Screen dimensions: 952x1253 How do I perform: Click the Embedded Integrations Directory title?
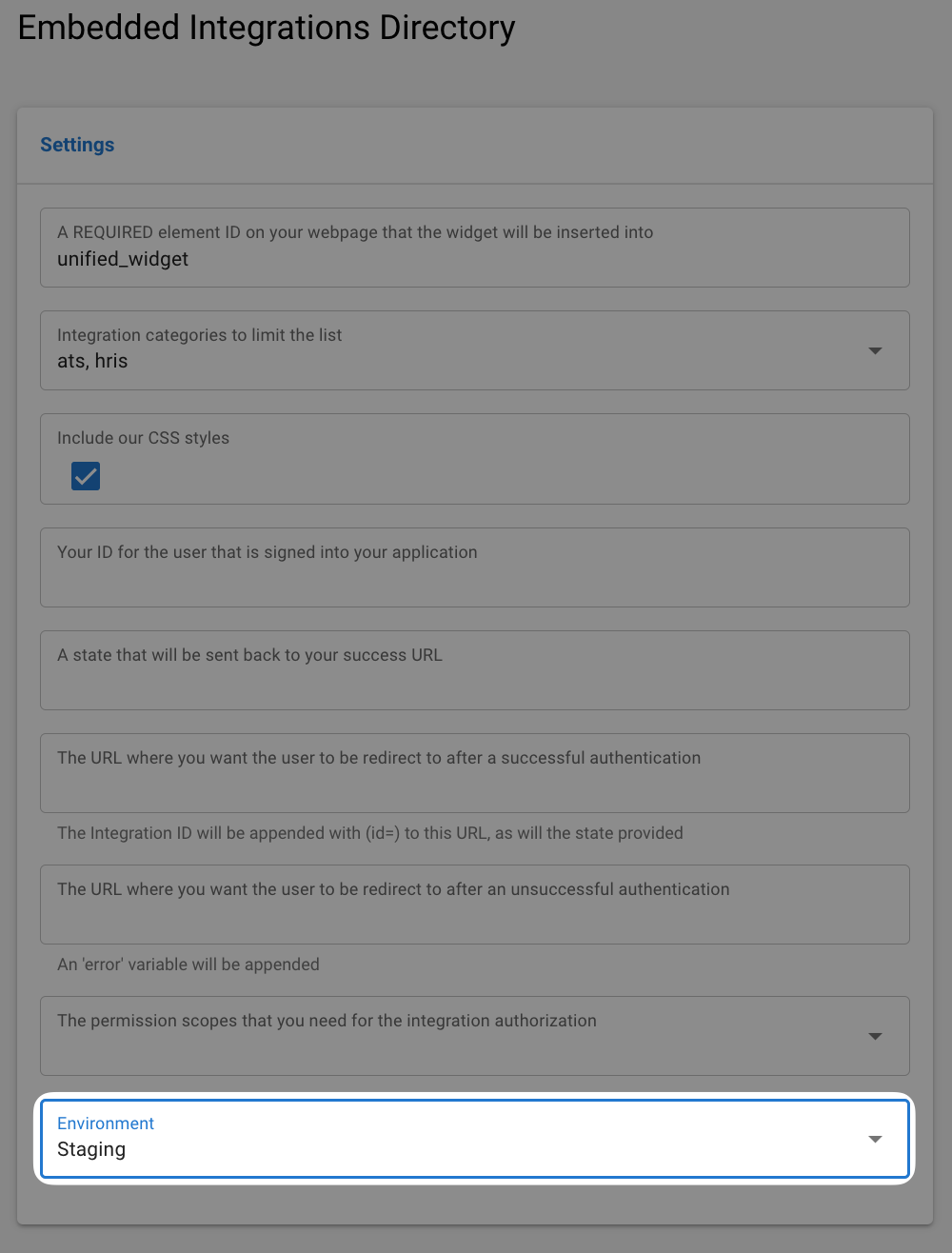(267, 28)
